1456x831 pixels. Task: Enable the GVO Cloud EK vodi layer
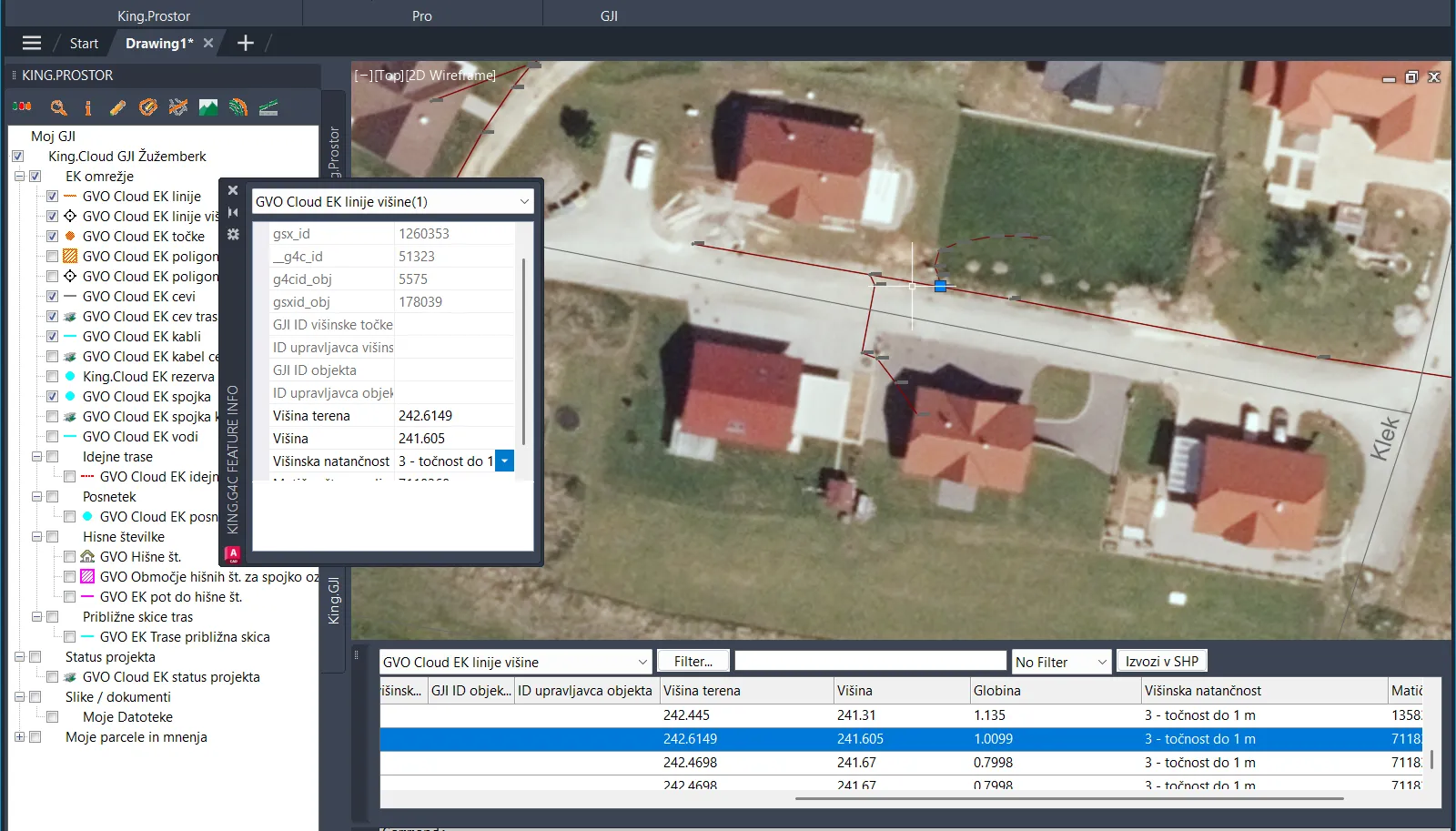(x=53, y=437)
